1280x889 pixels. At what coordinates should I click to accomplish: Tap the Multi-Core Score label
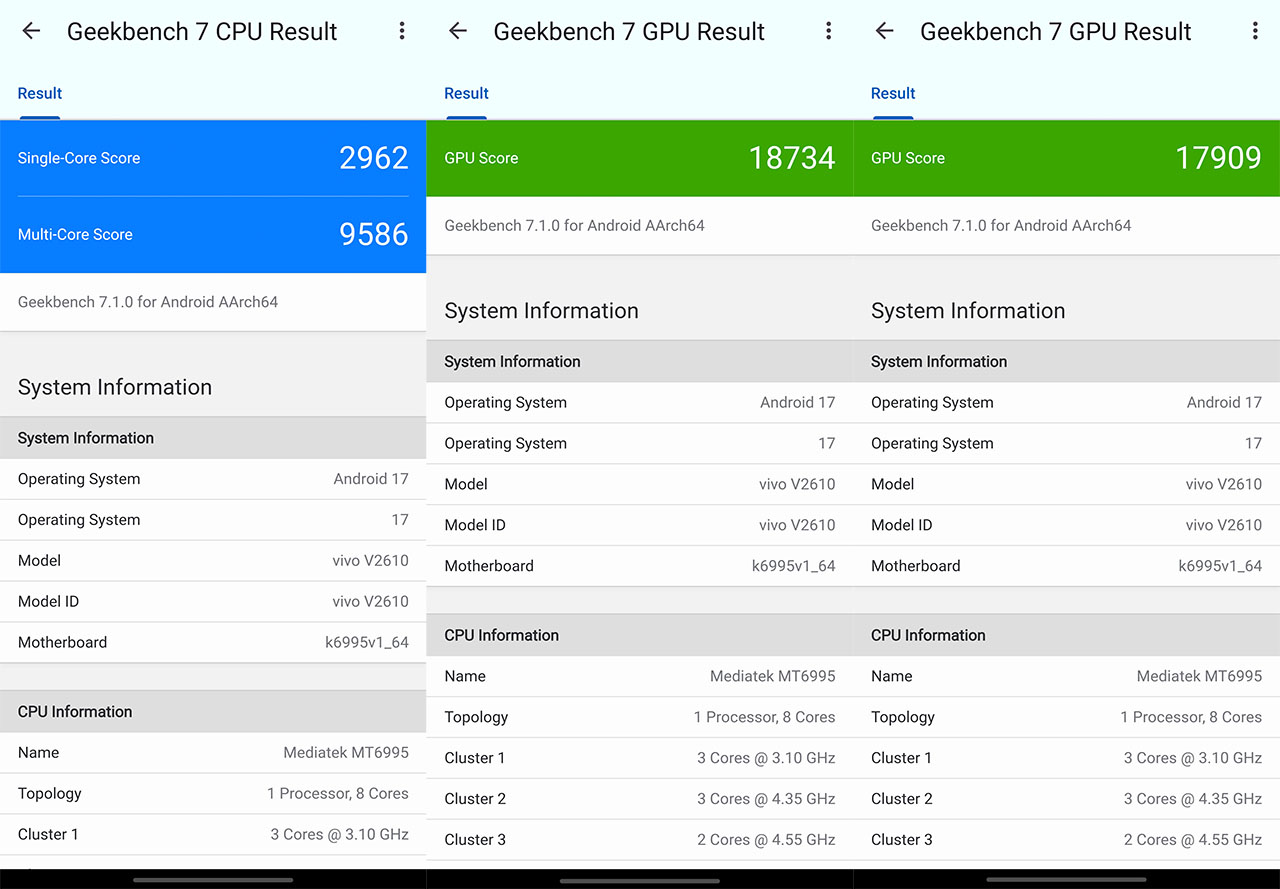[75, 235]
